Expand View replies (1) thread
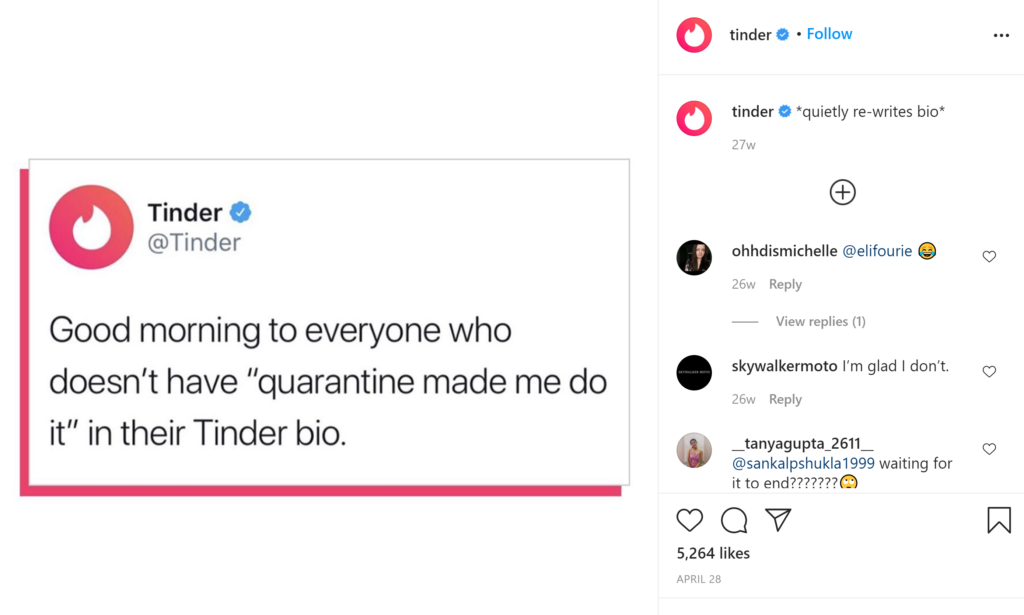1024x615 pixels. click(820, 321)
